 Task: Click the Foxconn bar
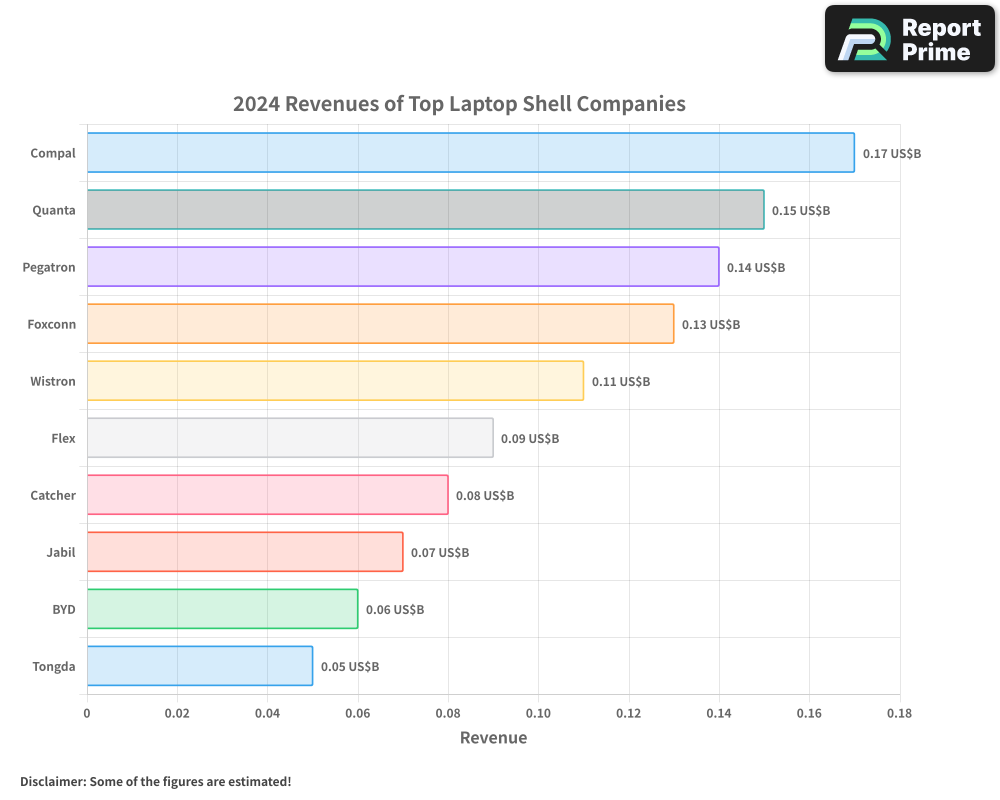point(380,324)
